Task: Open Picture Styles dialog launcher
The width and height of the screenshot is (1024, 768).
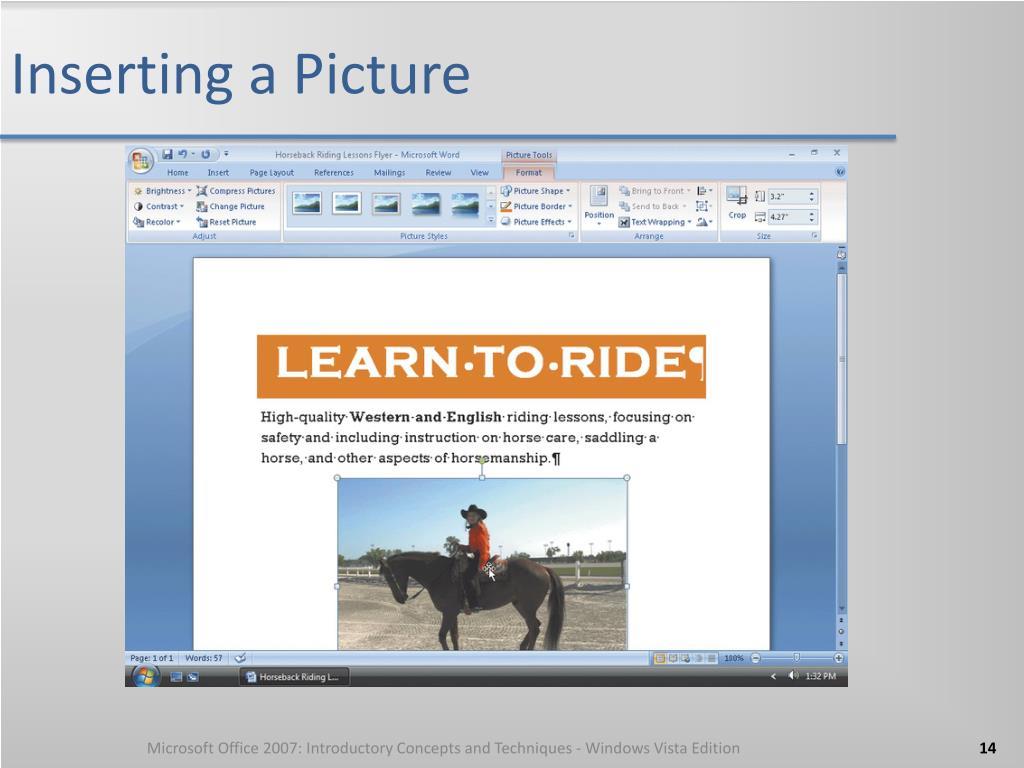Action: coord(571,236)
